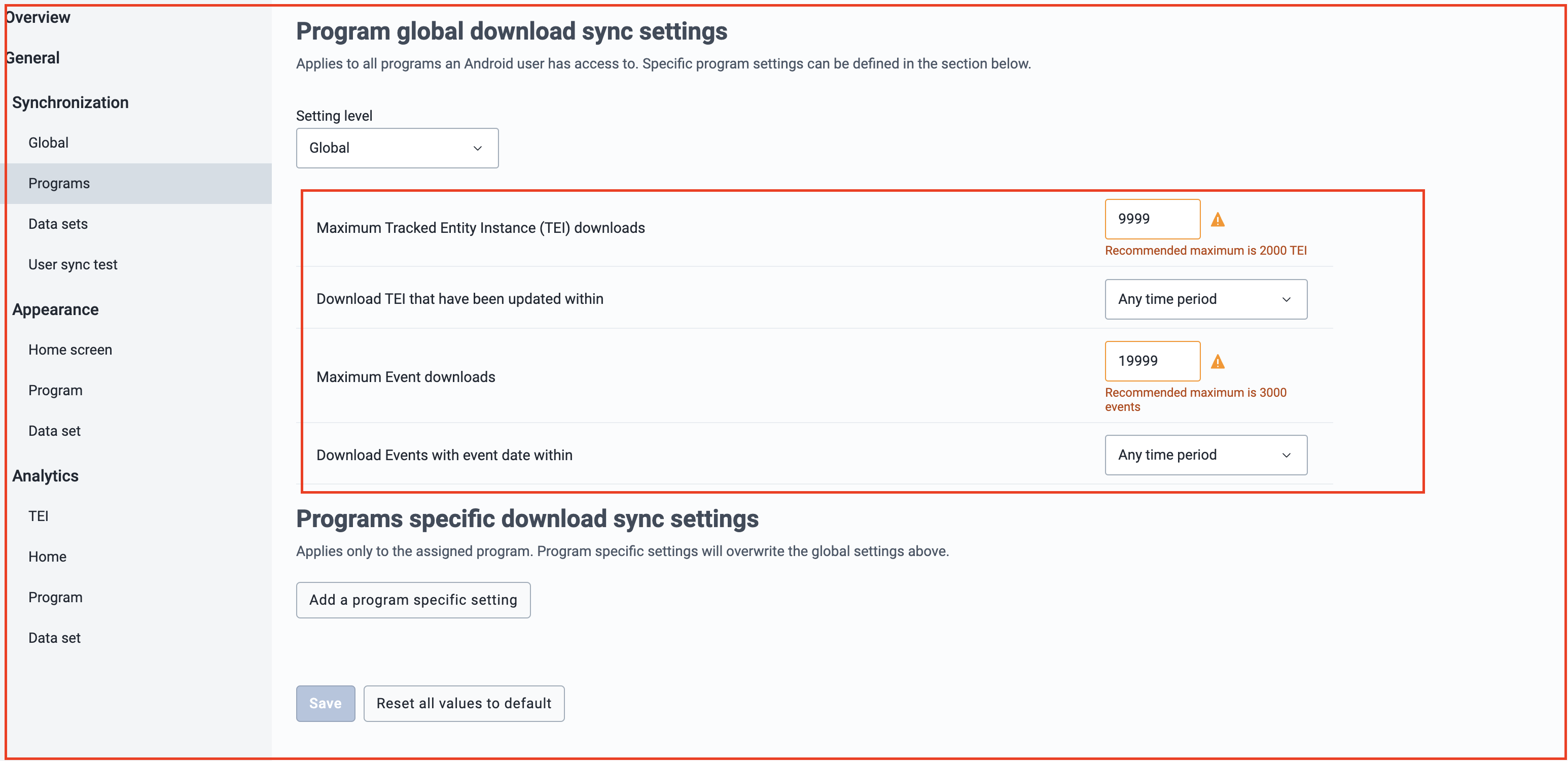The image size is (1568, 761).
Task: Click the Appearance section heading
Action: point(55,309)
